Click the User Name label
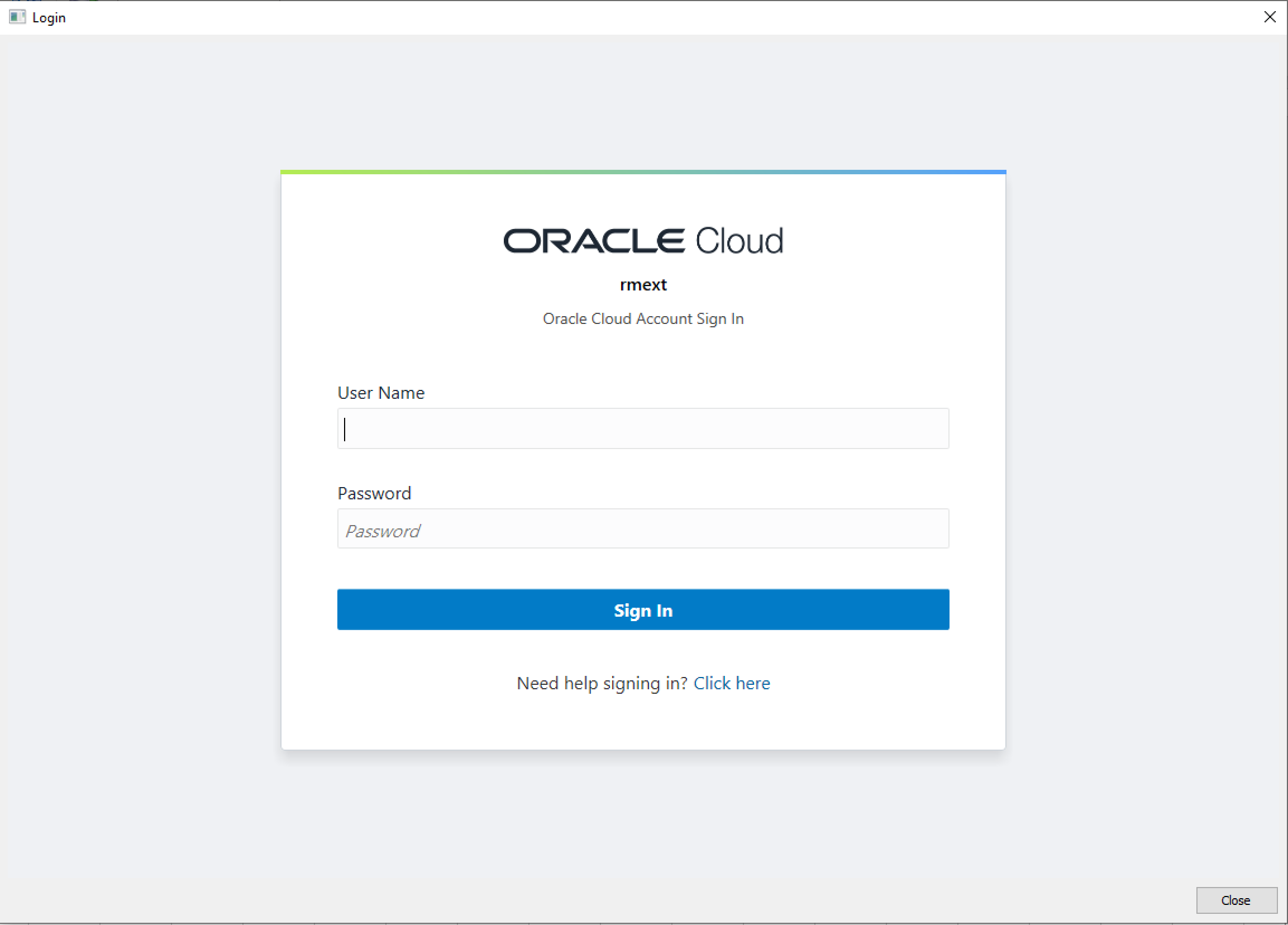Screen dimensions: 1288x925 380,393
